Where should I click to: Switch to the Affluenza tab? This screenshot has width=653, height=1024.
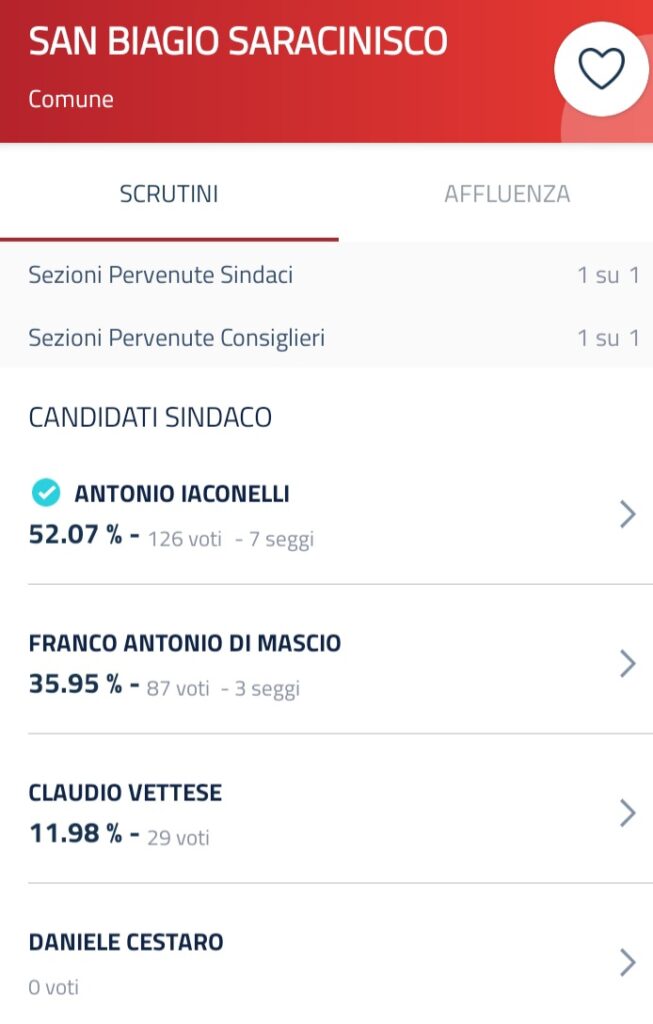click(507, 194)
